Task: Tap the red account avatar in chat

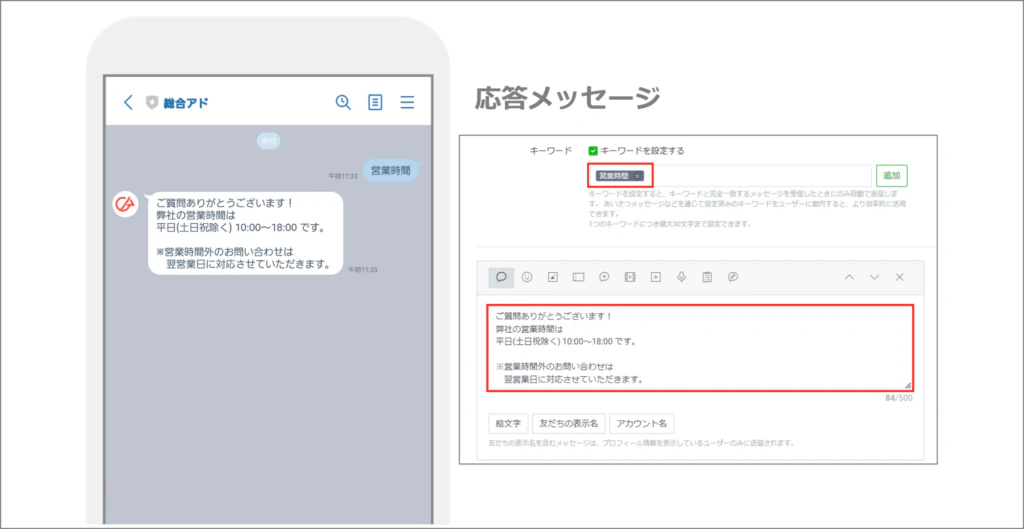Action: click(x=125, y=205)
